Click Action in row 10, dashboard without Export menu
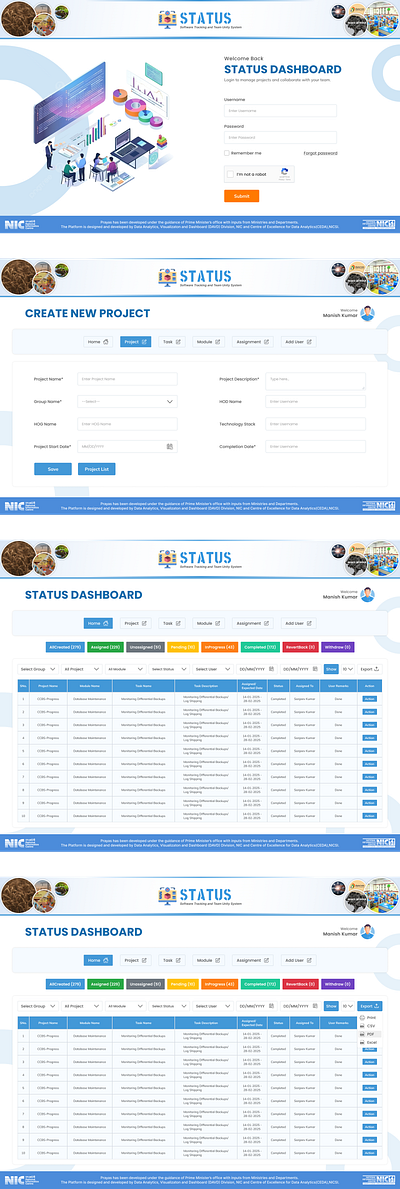 click(369, 816)
